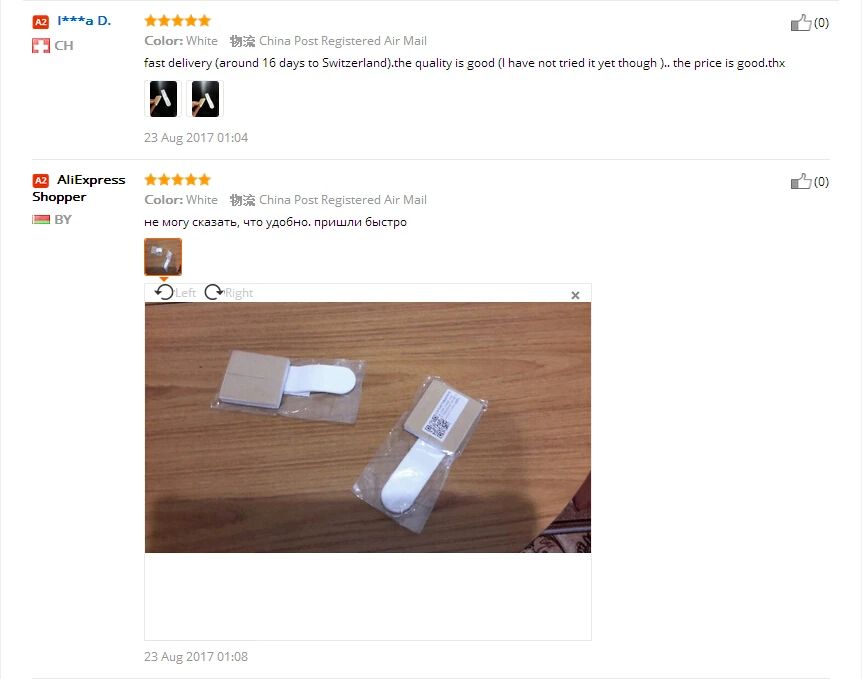
Task: Collapse the selected Belarus review thumbnail
Action: [163, 257]
